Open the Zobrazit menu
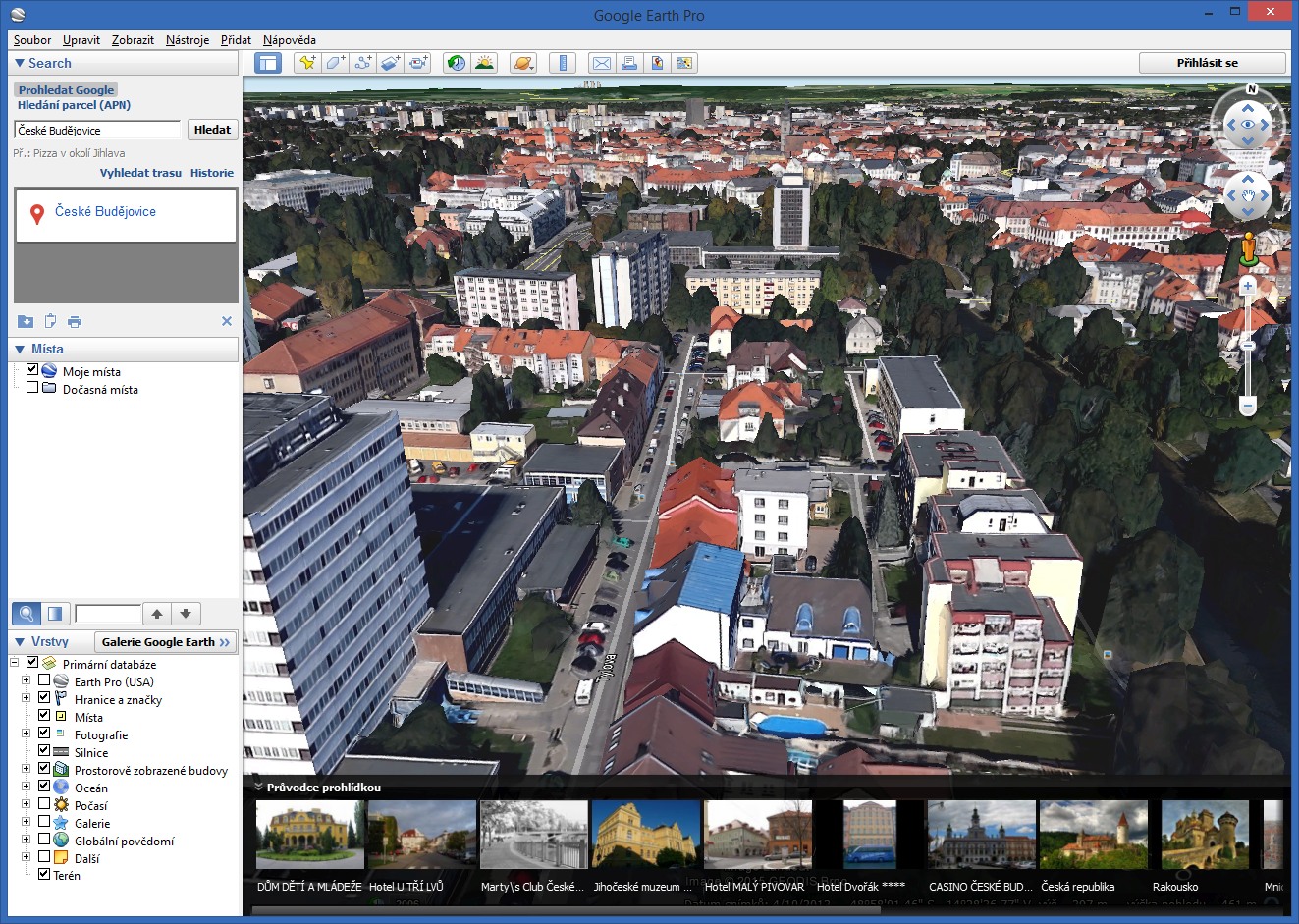1299x924 pixels. pos(133,40)
